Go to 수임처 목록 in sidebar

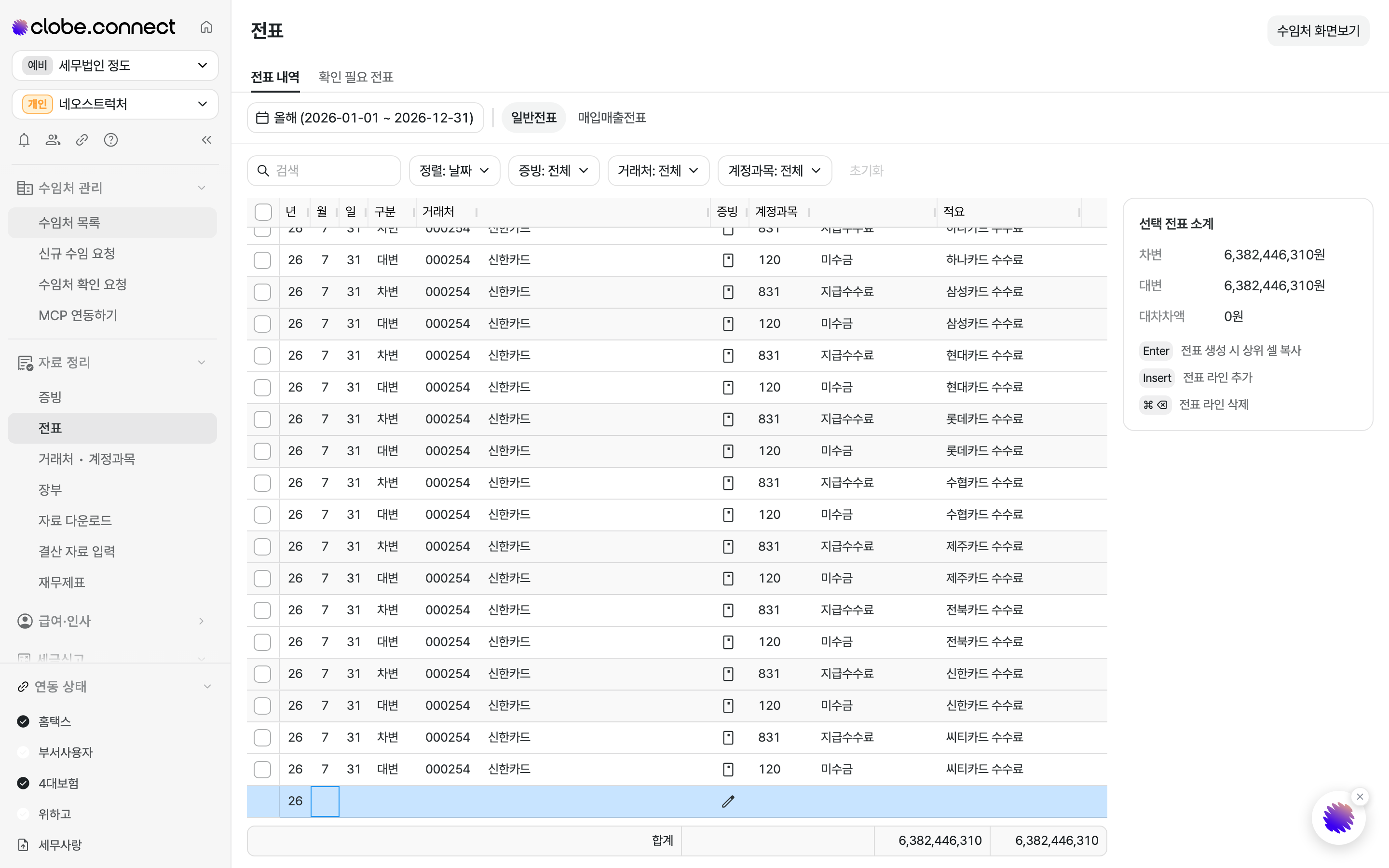click(112, 223)
